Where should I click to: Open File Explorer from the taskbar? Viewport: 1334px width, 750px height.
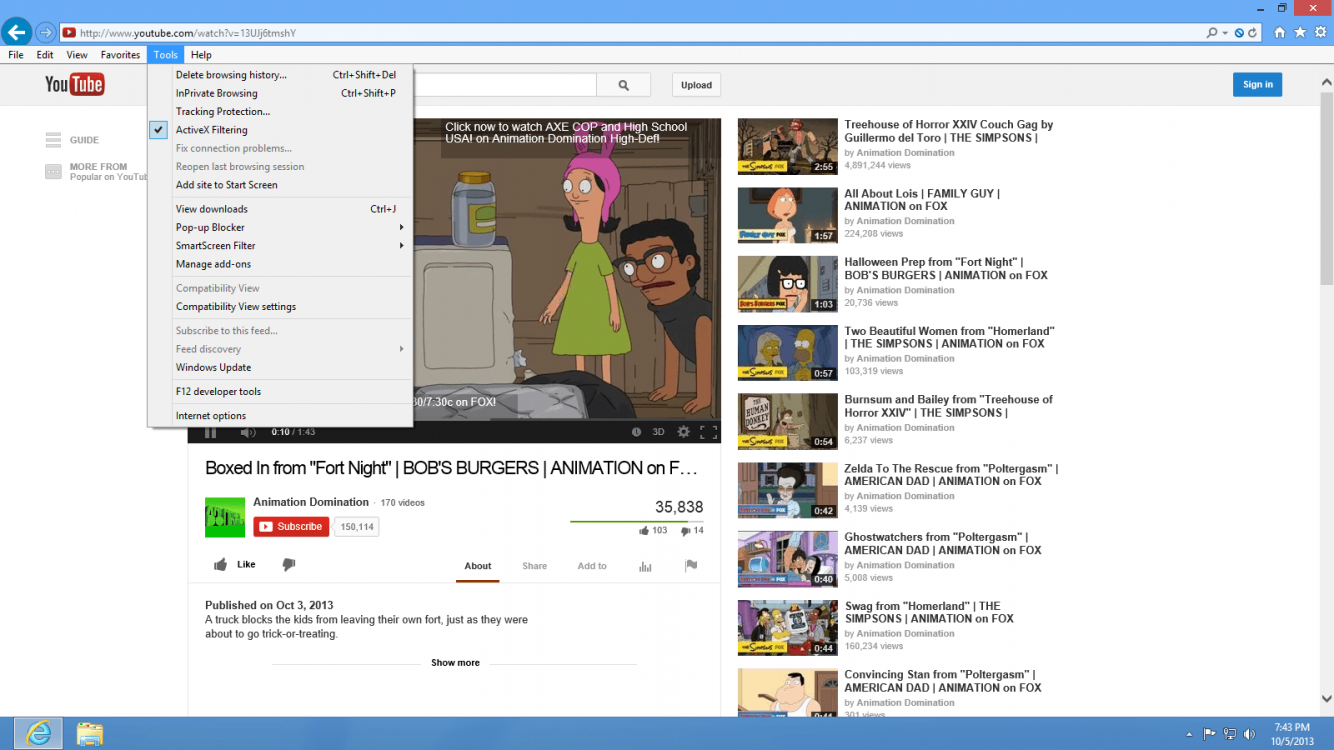point(89,733)
